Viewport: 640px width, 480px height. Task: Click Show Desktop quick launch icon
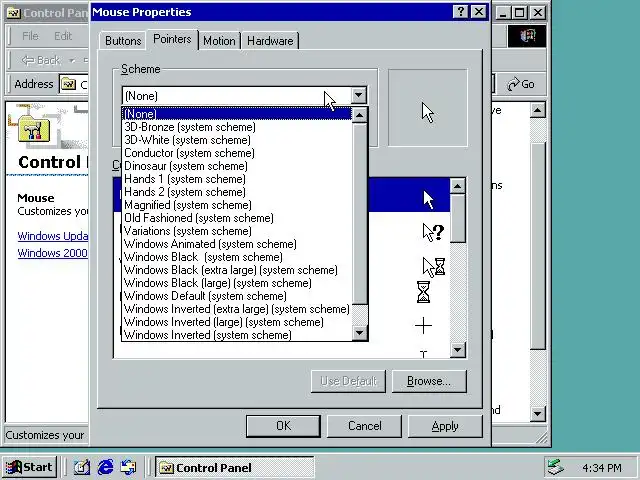(x=82, y=467)
